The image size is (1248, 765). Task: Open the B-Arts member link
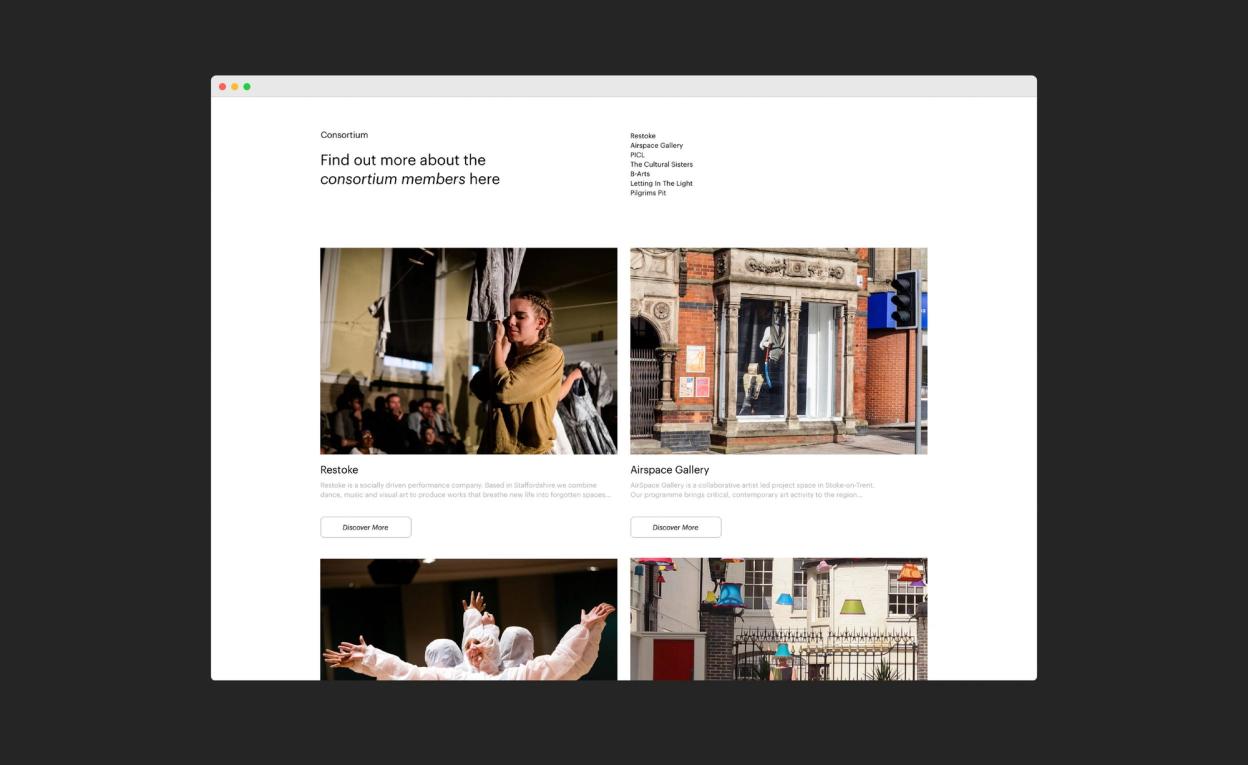640,174
